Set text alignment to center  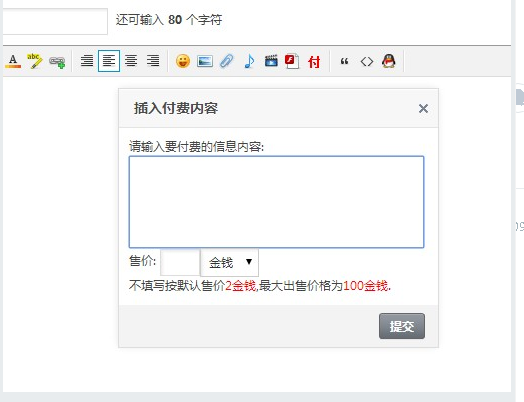pyautogui.click(x=131, y=61)
